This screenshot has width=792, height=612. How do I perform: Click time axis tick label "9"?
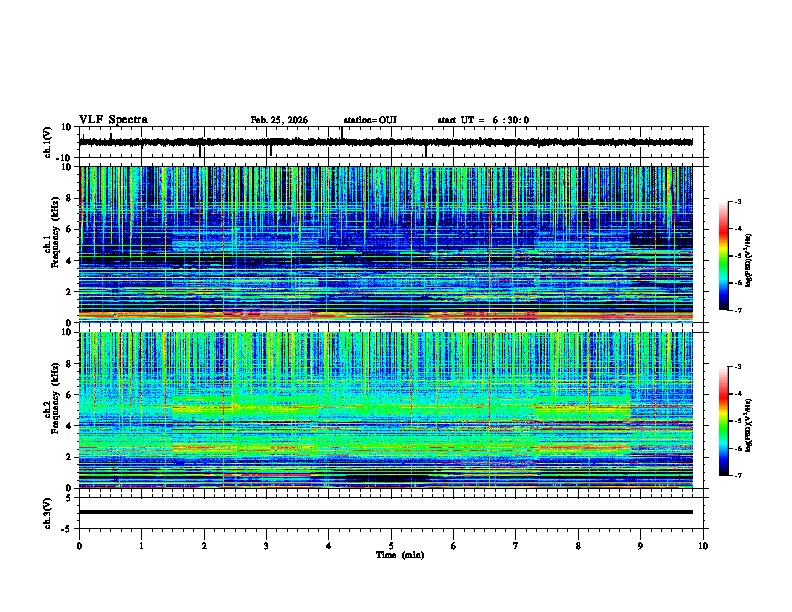(x=640, y=546)
